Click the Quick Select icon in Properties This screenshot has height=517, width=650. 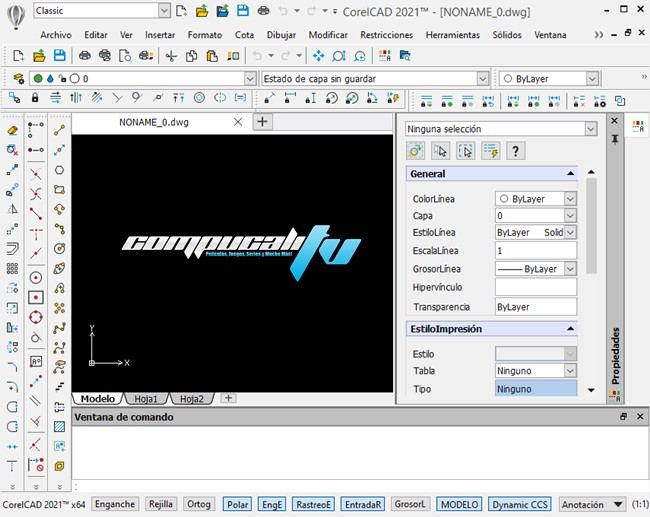[490, 151]
